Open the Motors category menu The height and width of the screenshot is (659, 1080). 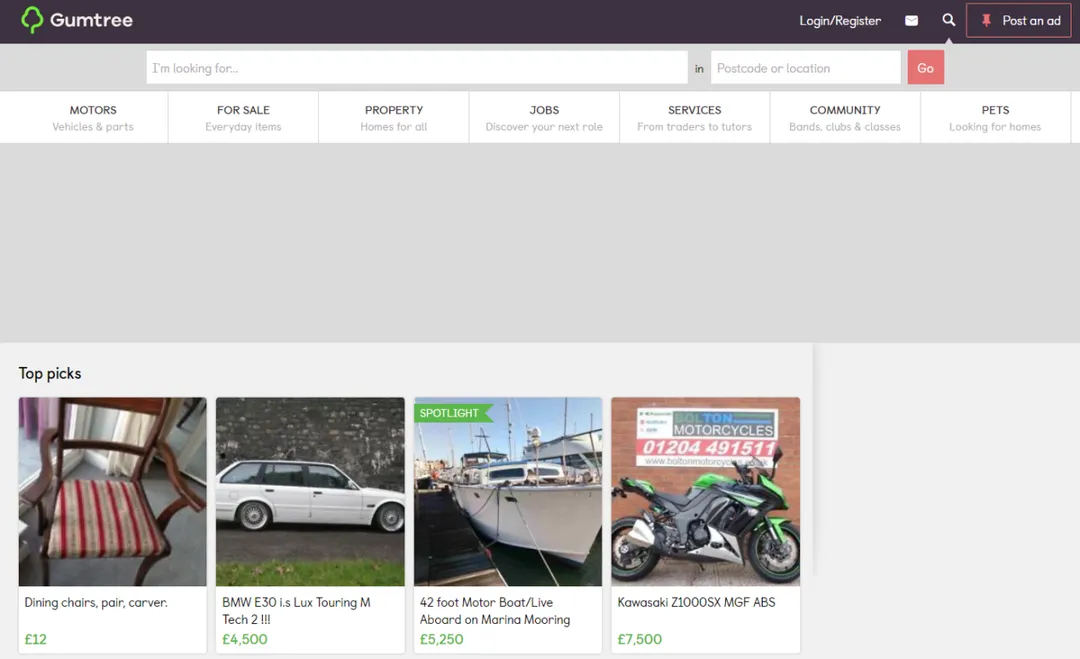pyautogui.click(x=93, y=118)
